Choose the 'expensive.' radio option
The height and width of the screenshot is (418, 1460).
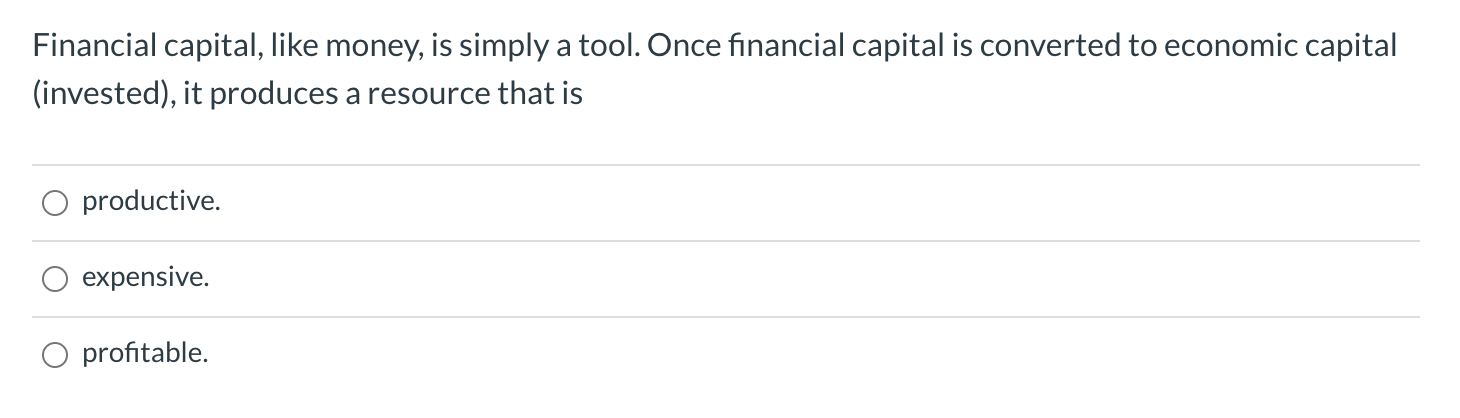pyautogui.click(x=54, y=279)
